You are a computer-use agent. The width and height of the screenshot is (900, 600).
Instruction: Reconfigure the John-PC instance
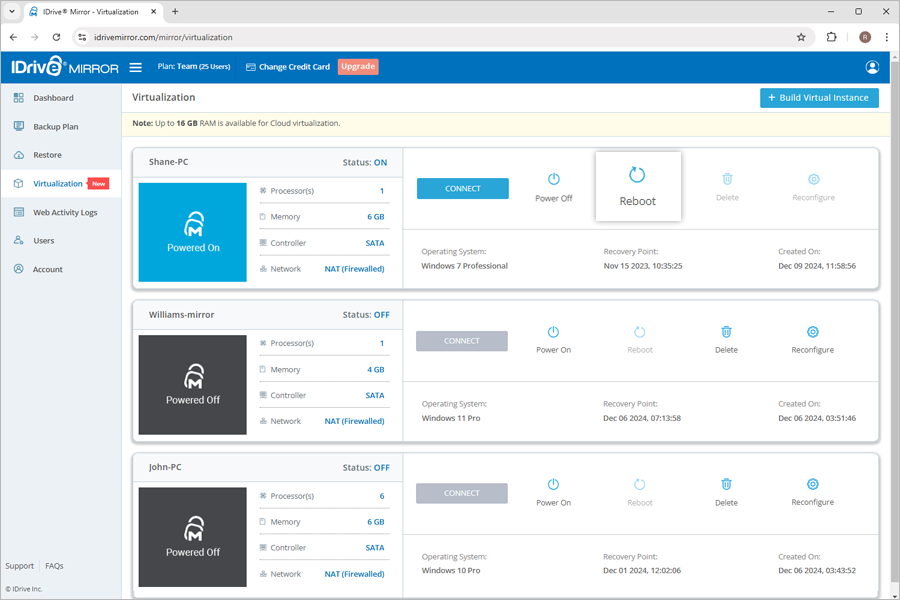[813, 493]
